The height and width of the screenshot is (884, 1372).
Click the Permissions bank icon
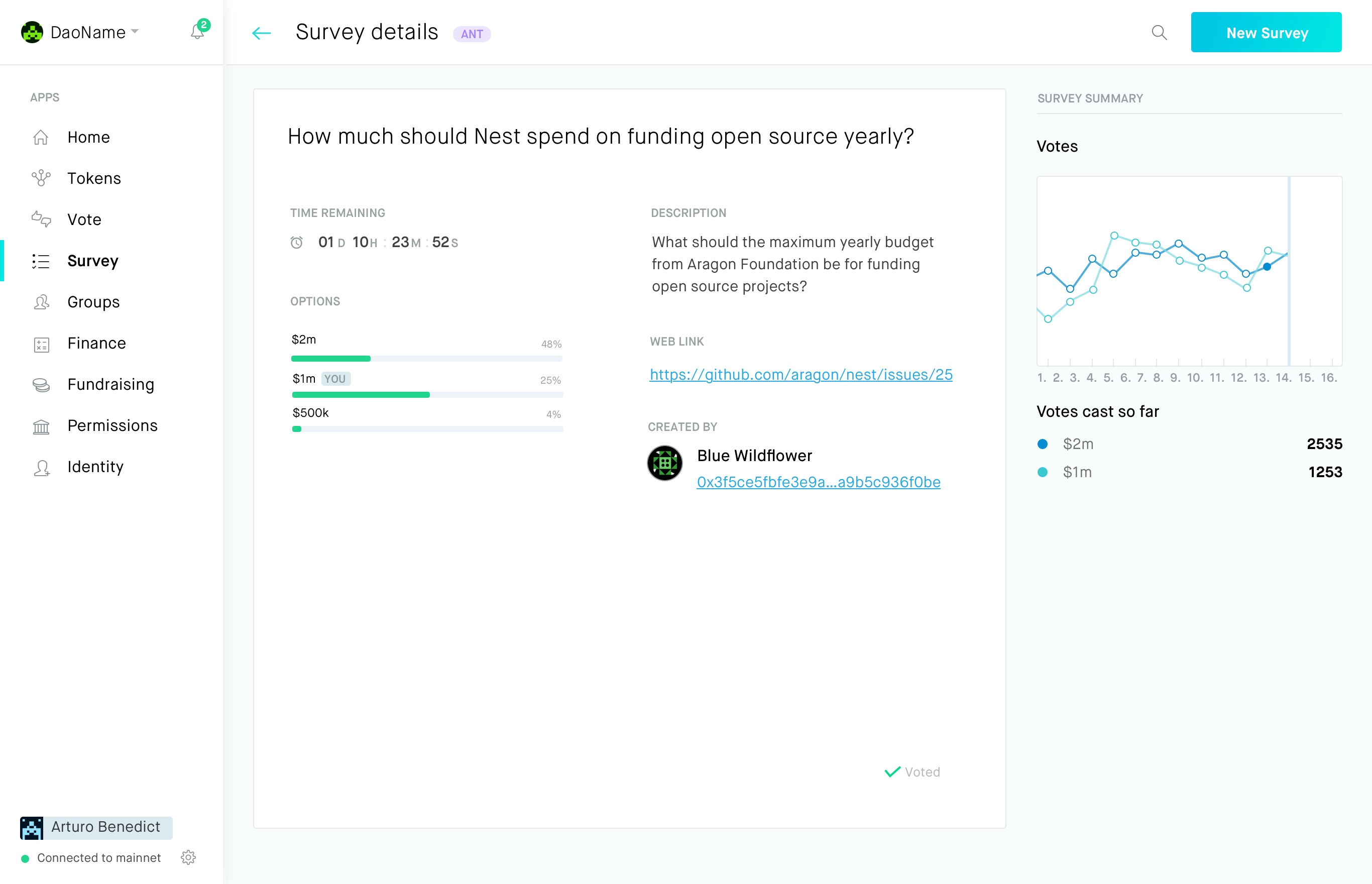(41, 426)
